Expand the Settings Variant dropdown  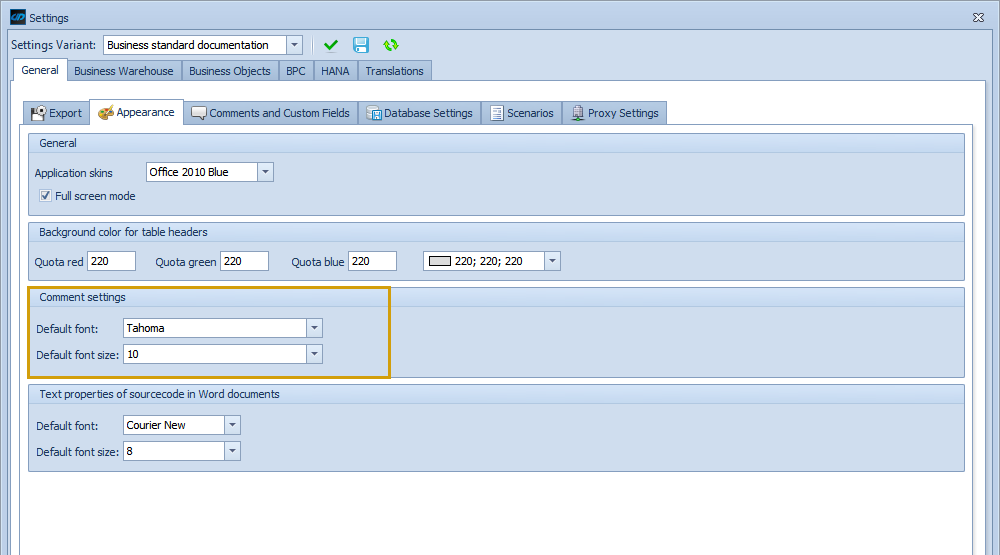pyautogui.click(x=294, y=45)
